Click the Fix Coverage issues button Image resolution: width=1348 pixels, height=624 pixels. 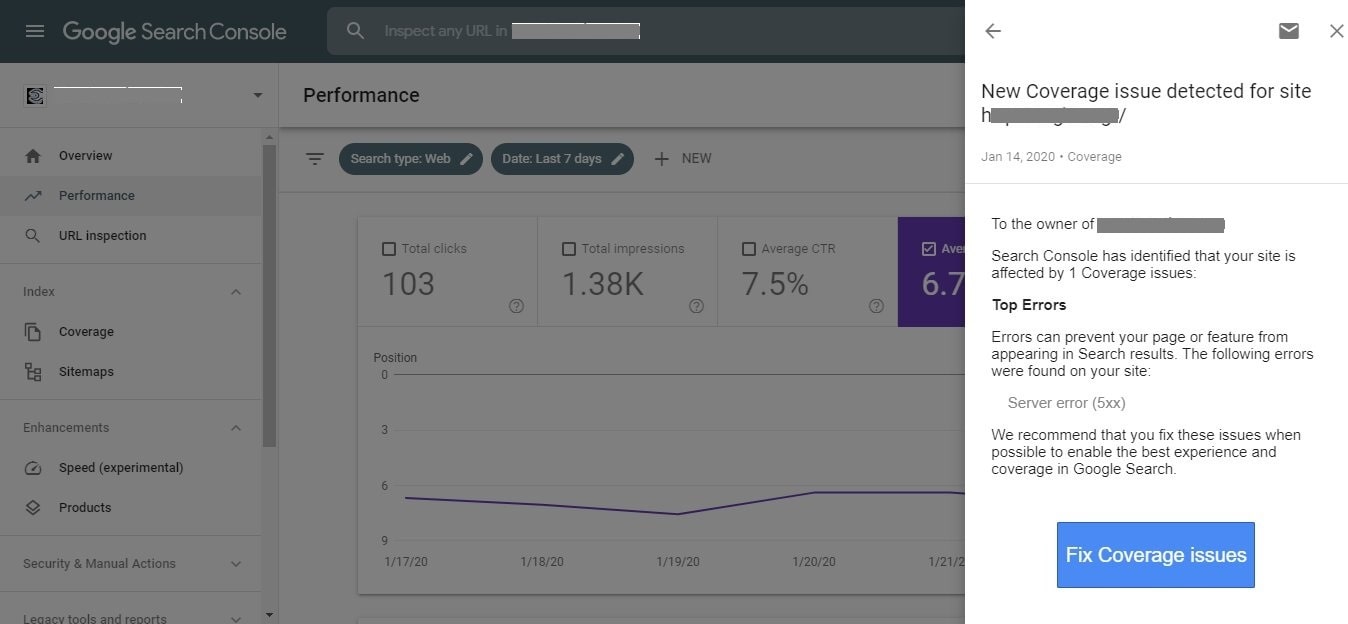(x=1155, y=555)
